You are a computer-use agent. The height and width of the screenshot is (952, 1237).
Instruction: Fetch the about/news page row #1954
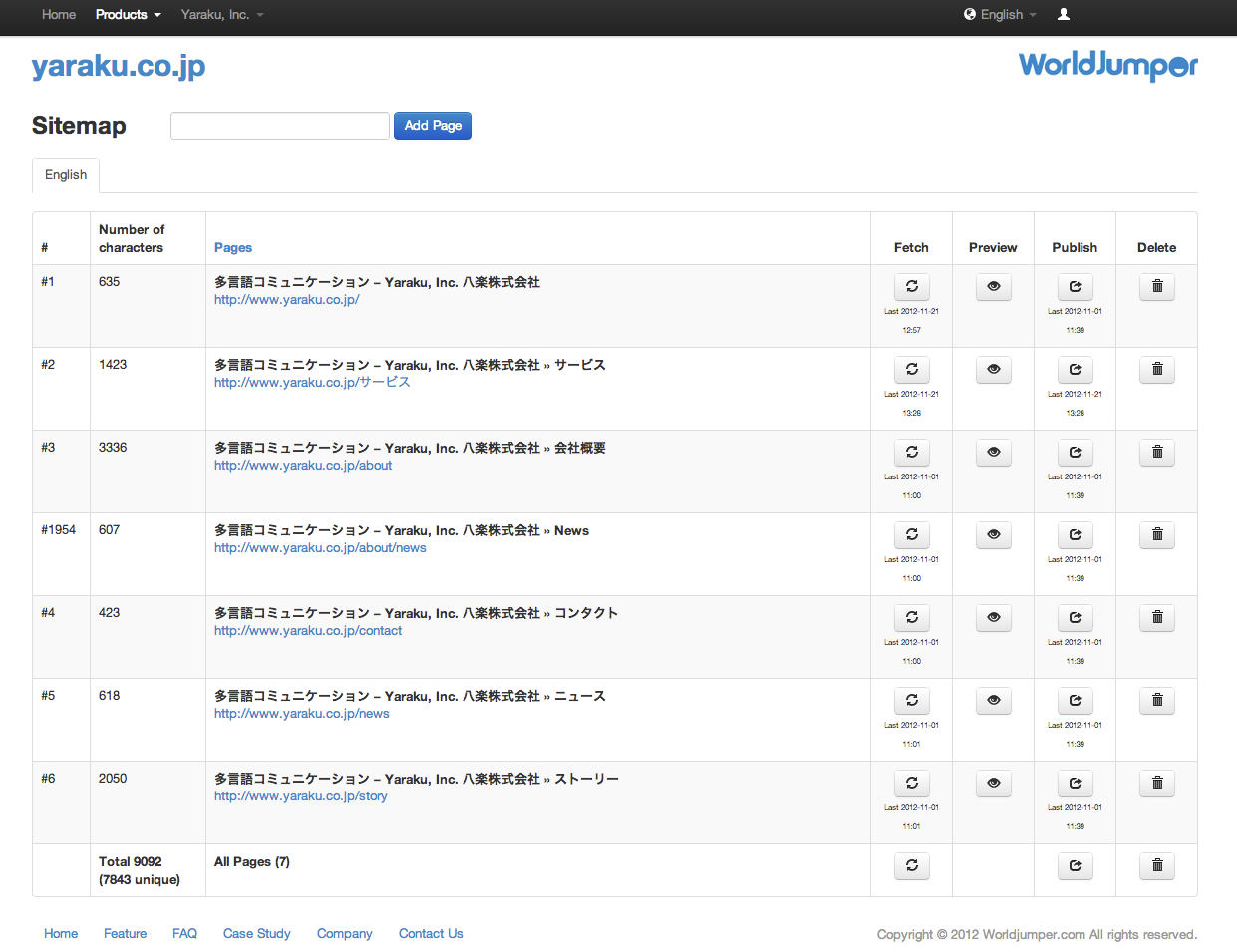coord(911,534)
